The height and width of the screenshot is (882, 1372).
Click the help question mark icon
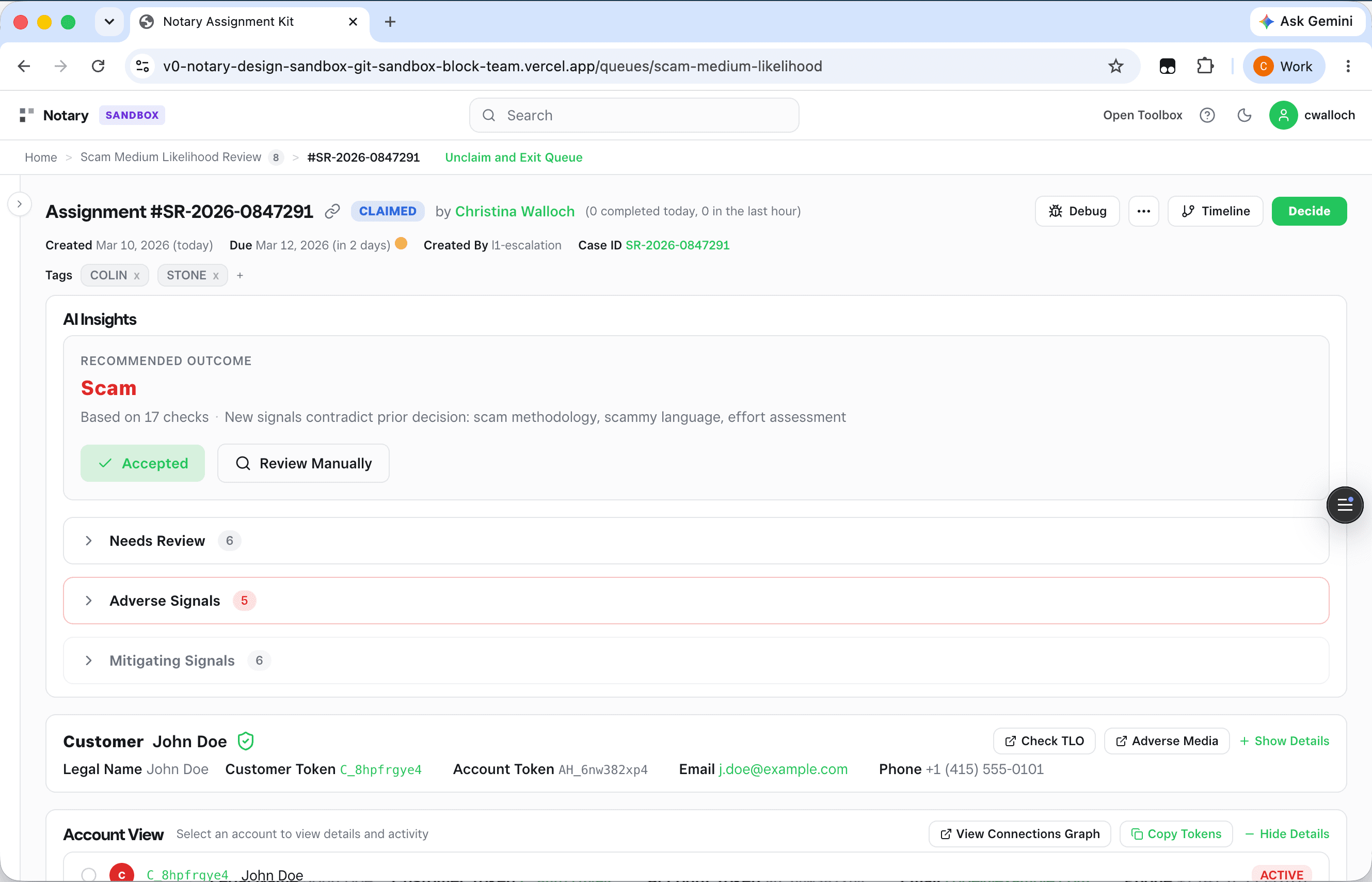(x=1207, y=115)
